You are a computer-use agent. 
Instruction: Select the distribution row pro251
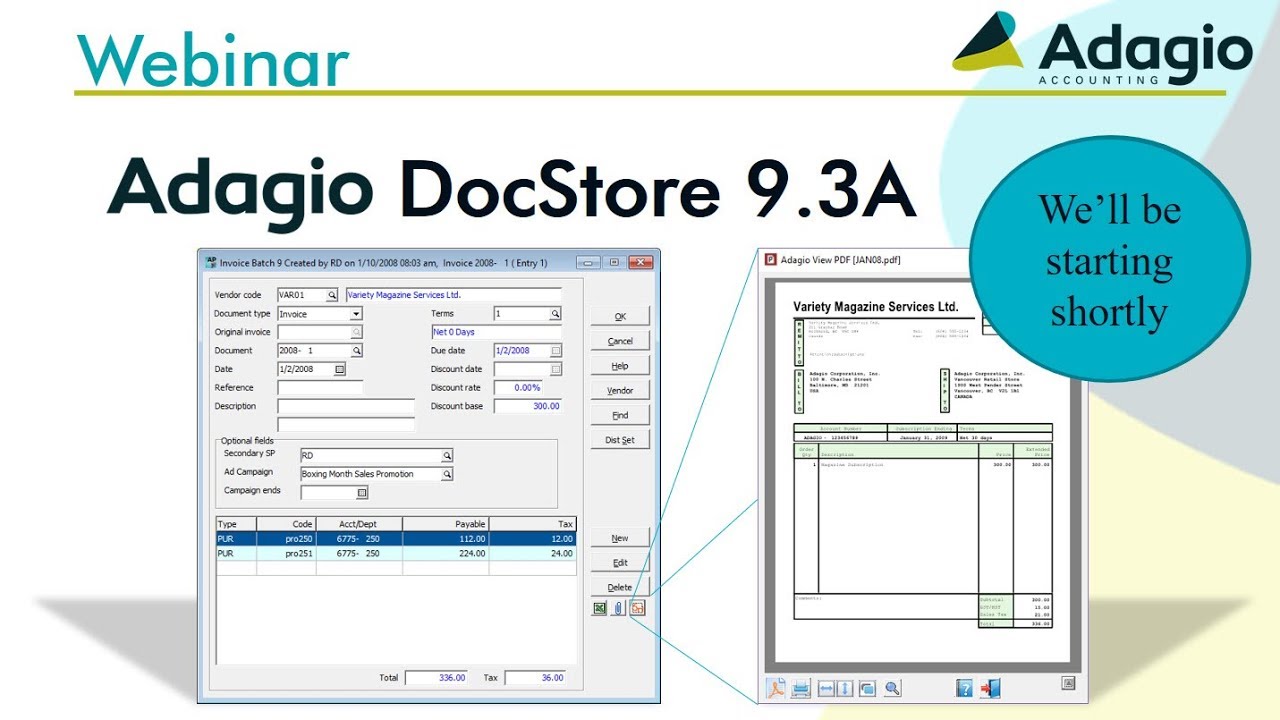click(x=396, y=553)
